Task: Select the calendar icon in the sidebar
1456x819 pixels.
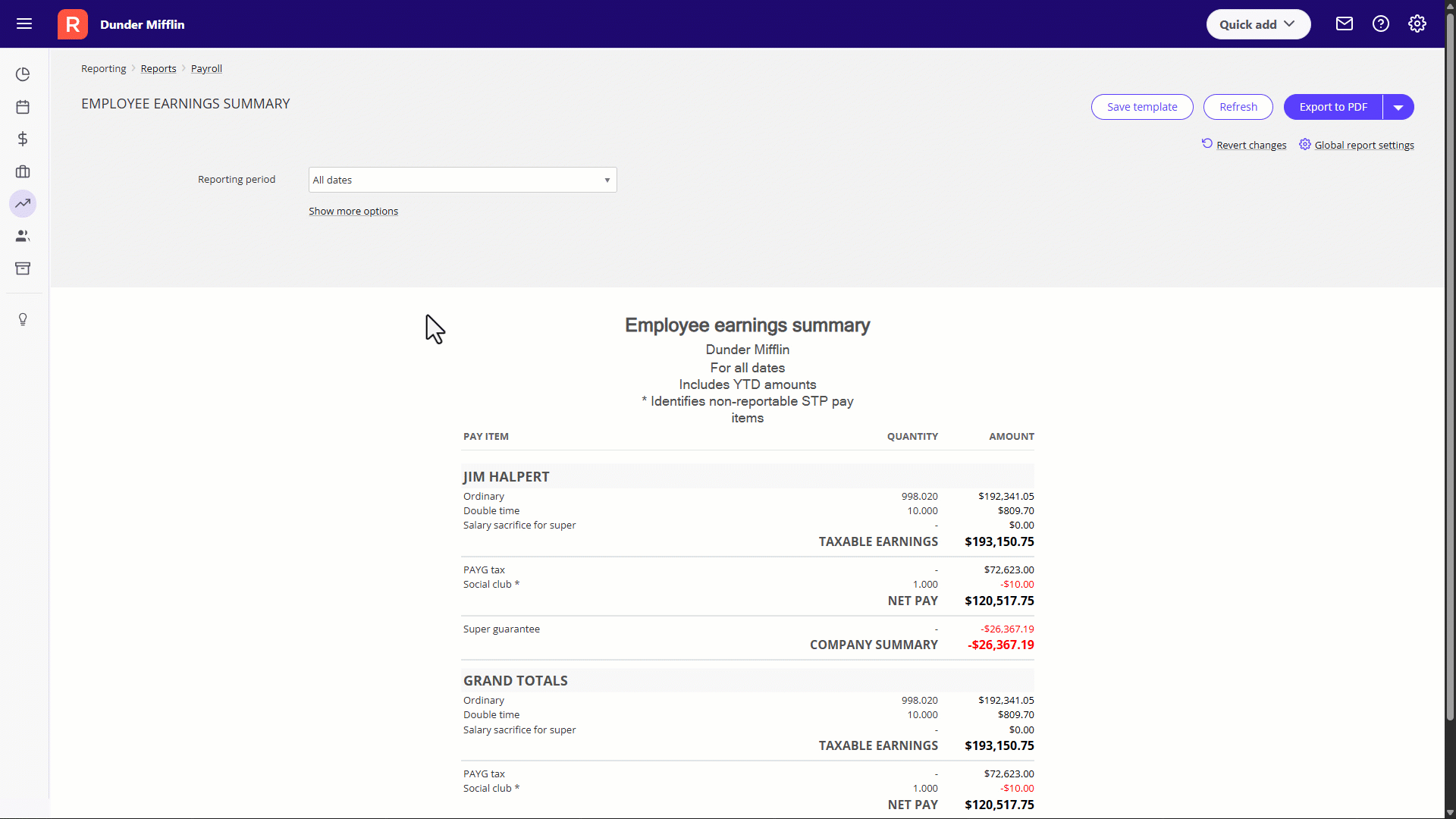Action: click(x=23, y=107)
